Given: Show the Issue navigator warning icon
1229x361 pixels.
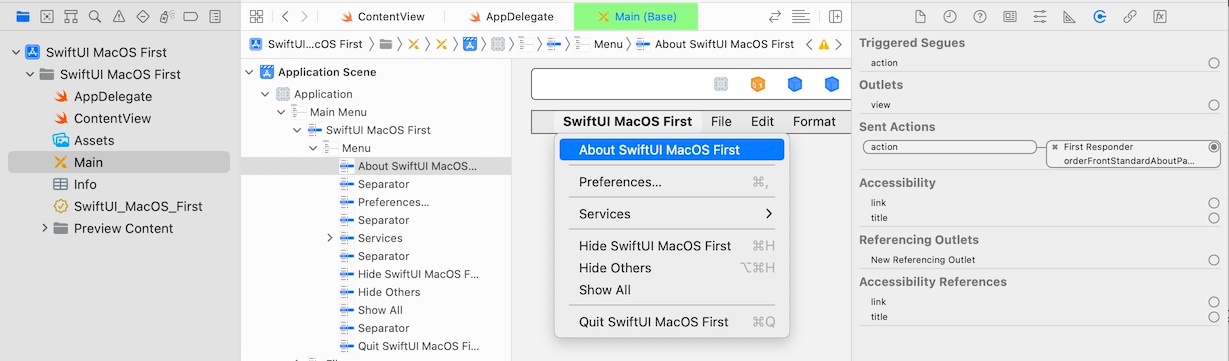Looking at the screenshot, I should [119, 17].
